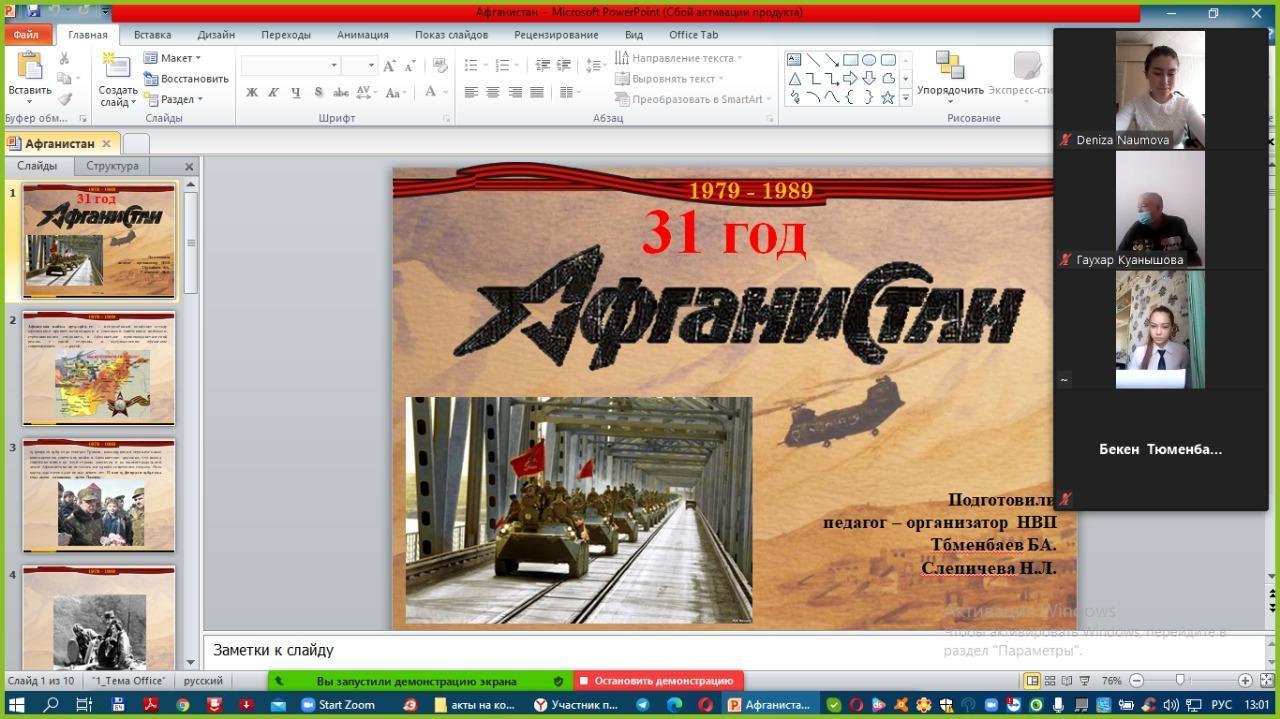The image size is (1280, 719).
Task: Open the Вставка ribbon tab
Action: (152, 34)
